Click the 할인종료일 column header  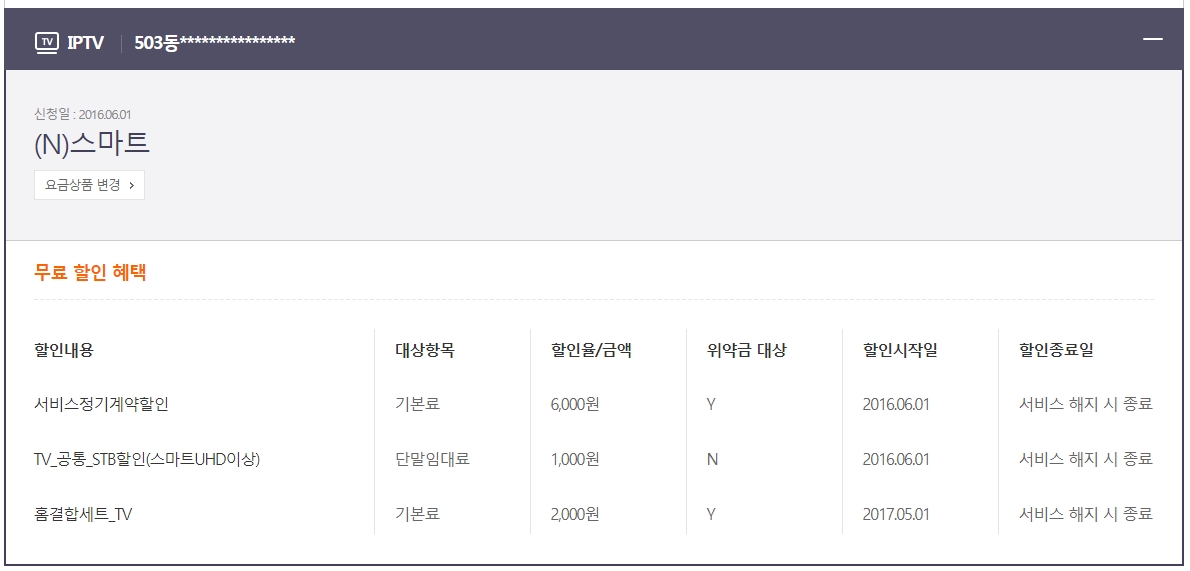(1056, 350)
